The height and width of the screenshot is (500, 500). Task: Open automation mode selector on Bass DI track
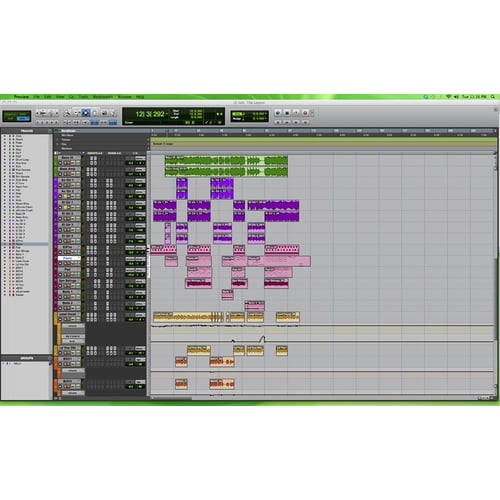(x=78, y=163)
